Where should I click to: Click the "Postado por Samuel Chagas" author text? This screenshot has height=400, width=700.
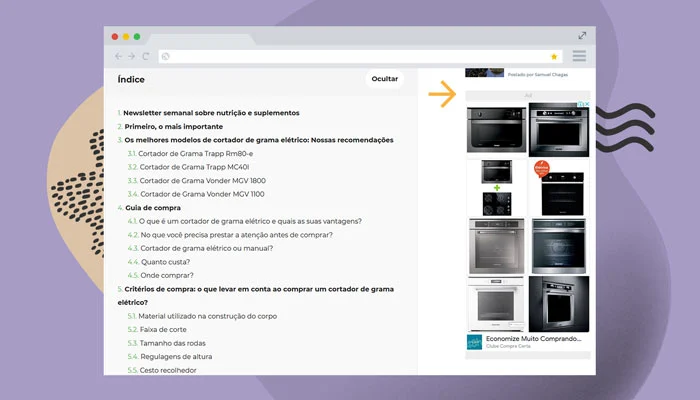(538, 75)
